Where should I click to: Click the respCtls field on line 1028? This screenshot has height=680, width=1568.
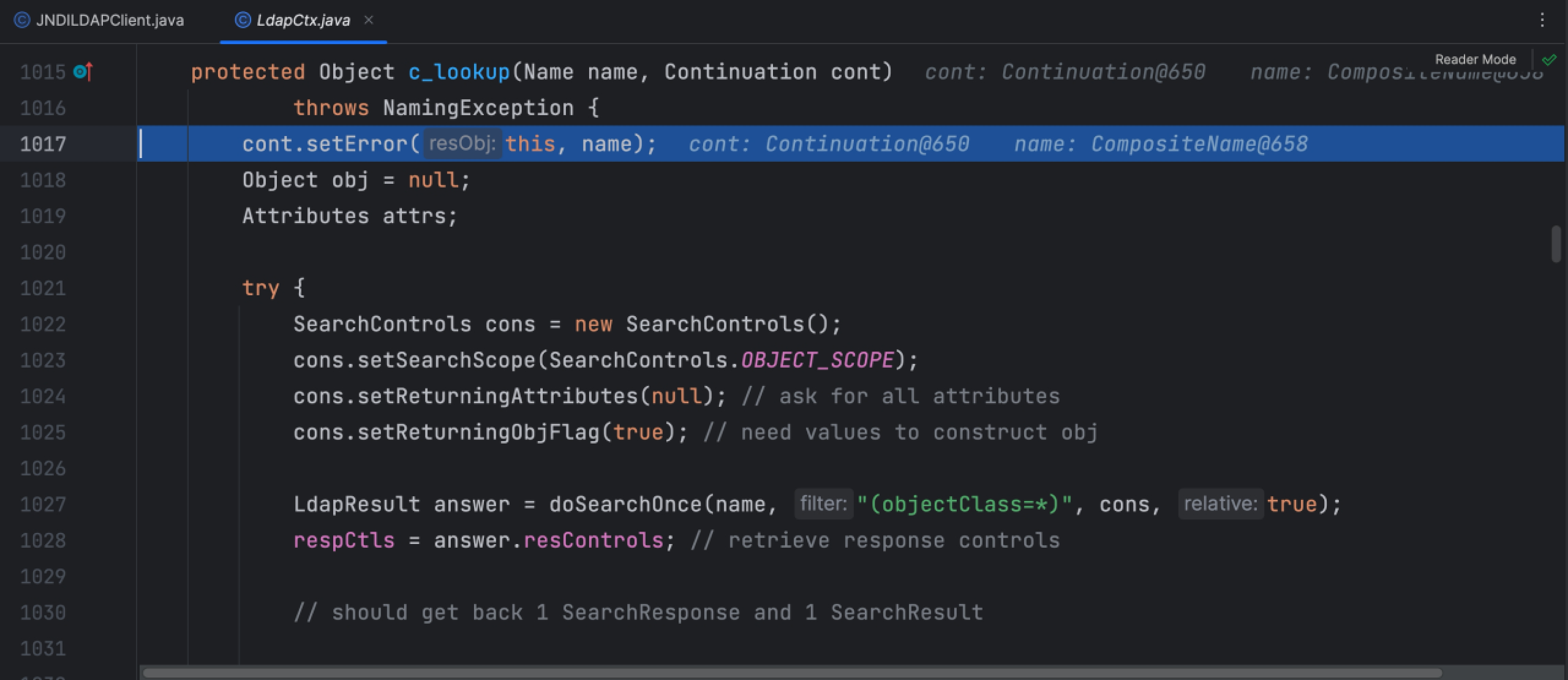coord(344,540)
